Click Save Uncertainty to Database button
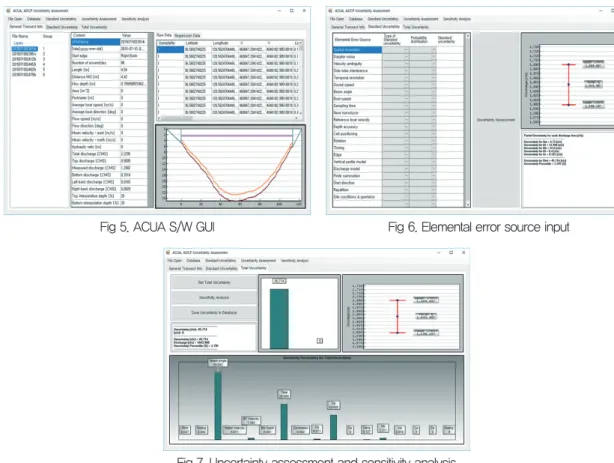This screenshot has height=463, width=614. (214, 313)
